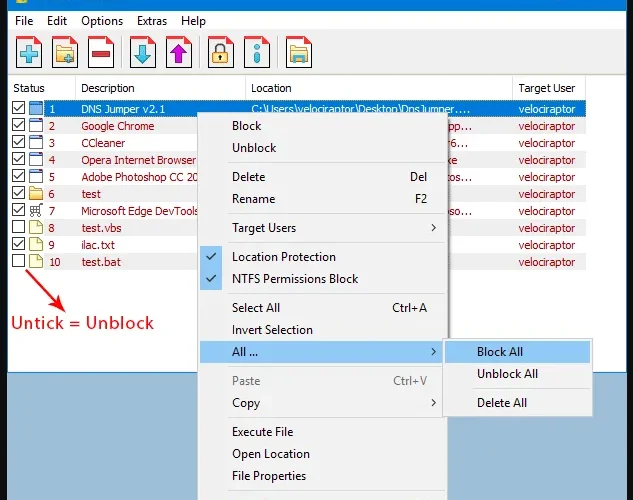Click the Add folder toolbar icon
This screenshot has width=633, height=500.
(65, 52)
